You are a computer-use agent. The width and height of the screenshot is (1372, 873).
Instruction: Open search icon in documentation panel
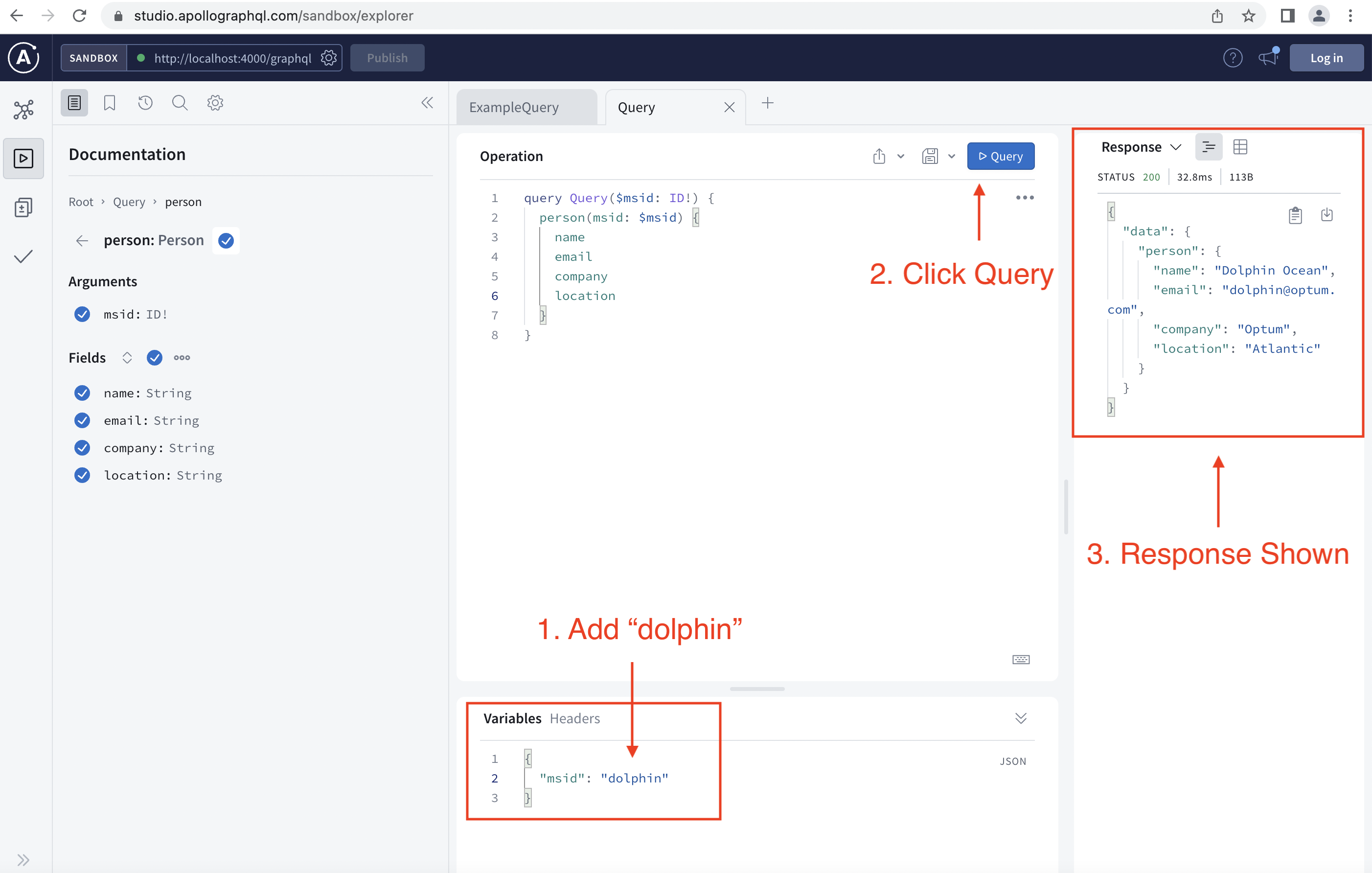[180, 103]
